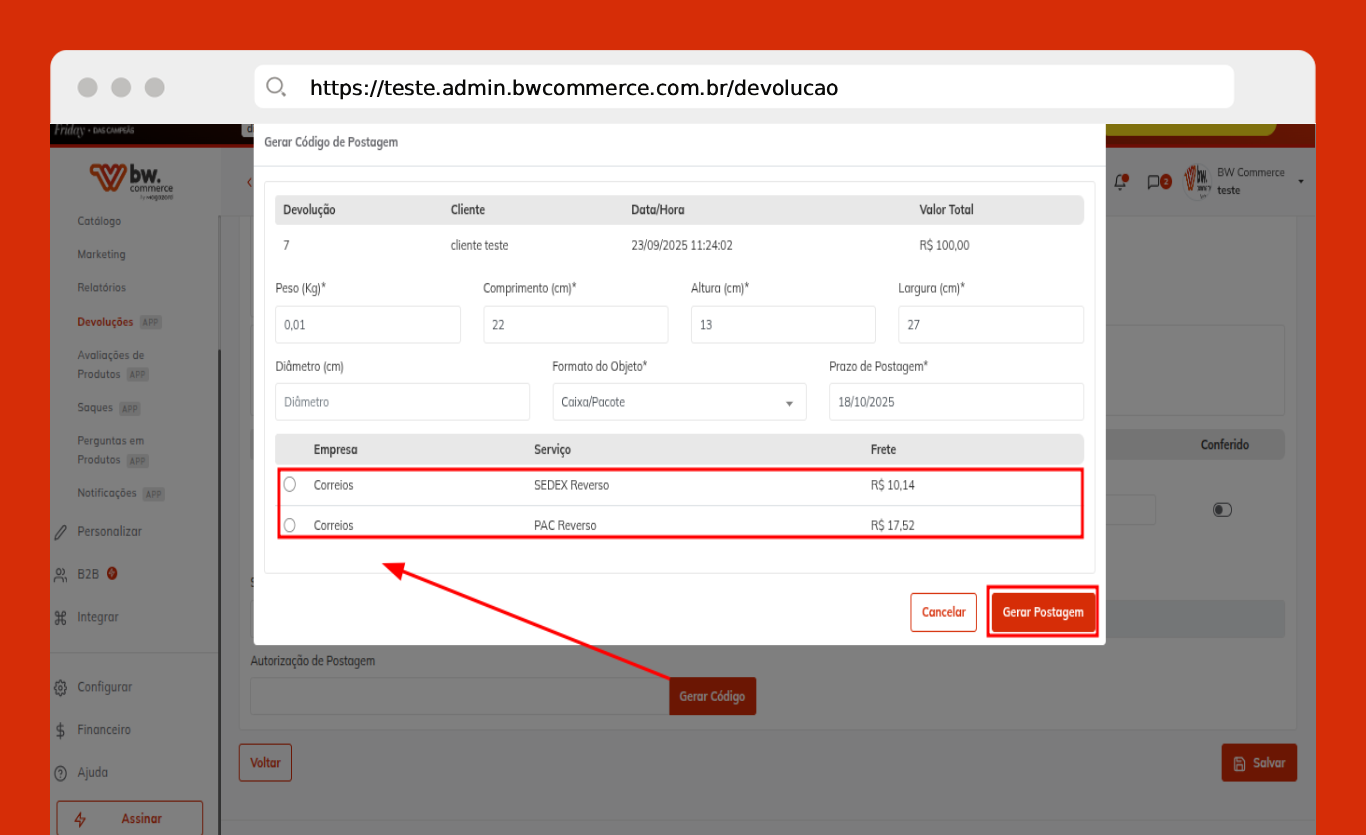The height and width of the screenshot is (835, 1366).
Task: Open the notifications bell icon
Action: [1121, 181]
